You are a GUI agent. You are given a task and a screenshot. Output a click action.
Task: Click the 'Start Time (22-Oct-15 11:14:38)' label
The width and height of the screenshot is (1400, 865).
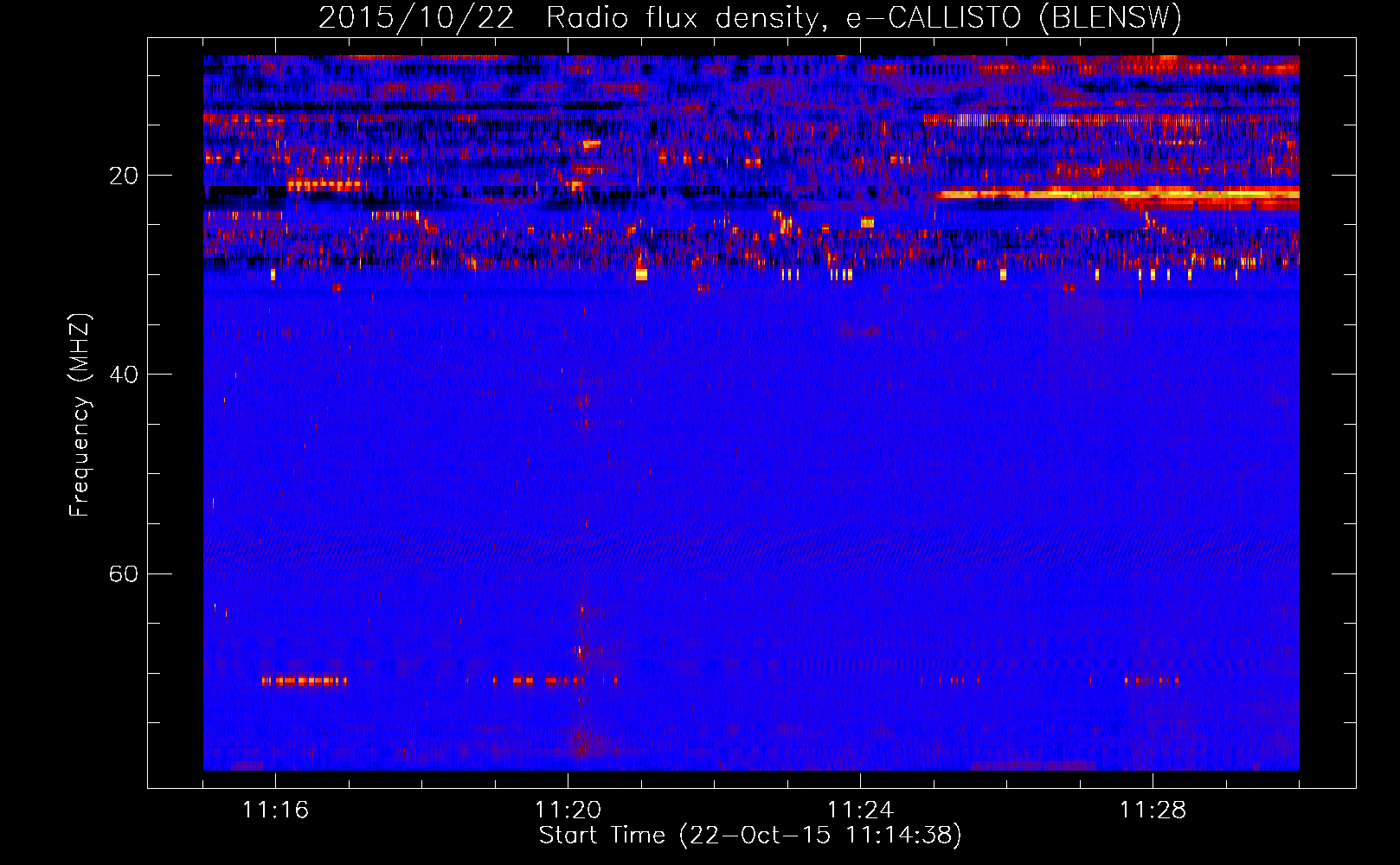point(750,836)
